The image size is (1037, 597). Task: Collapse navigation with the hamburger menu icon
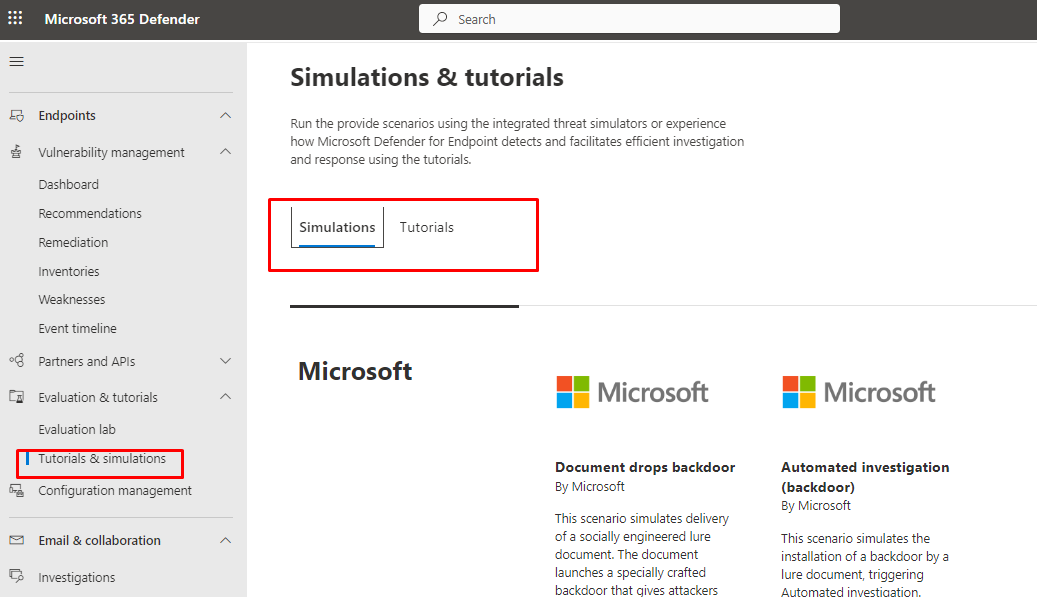16,62
